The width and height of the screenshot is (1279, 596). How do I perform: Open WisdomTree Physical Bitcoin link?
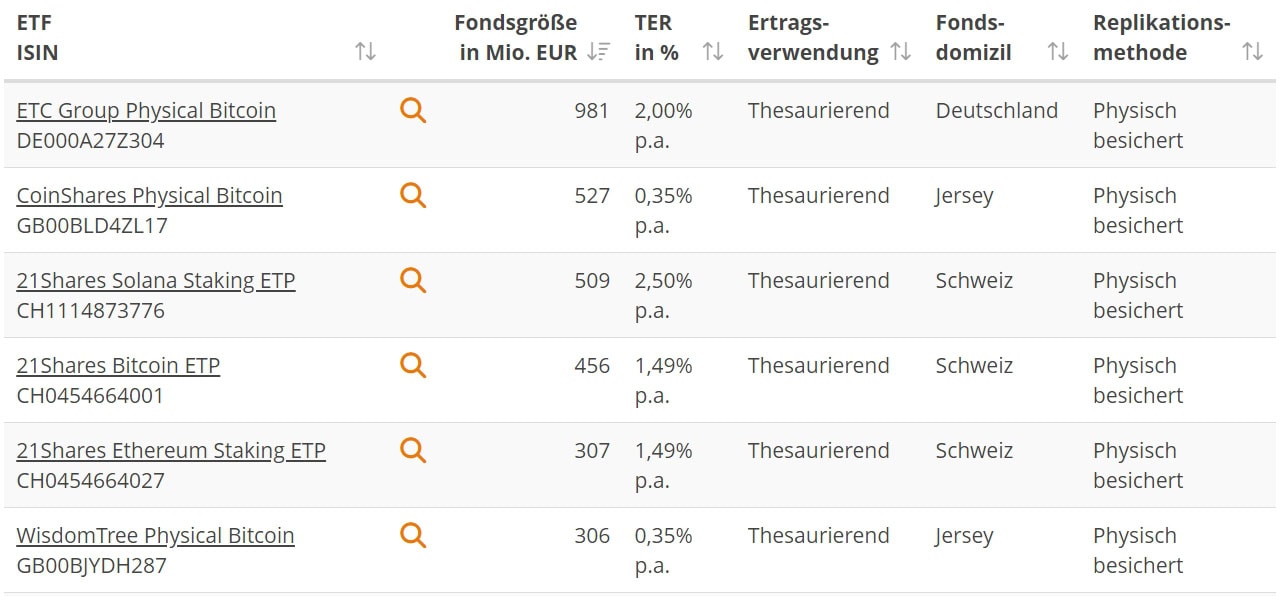[x=155, y=536]
